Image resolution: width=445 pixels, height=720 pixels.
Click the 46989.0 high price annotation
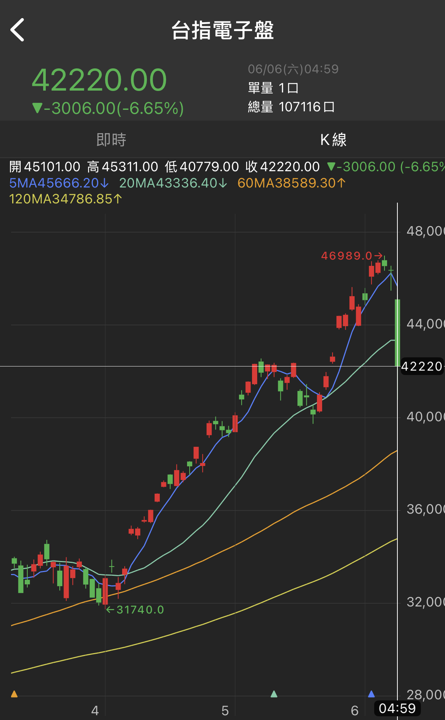click(352, 256)
